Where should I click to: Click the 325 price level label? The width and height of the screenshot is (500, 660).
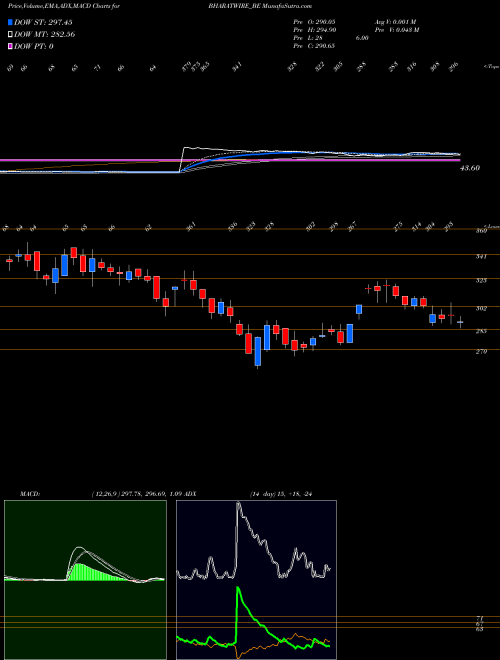pos(481,280)
